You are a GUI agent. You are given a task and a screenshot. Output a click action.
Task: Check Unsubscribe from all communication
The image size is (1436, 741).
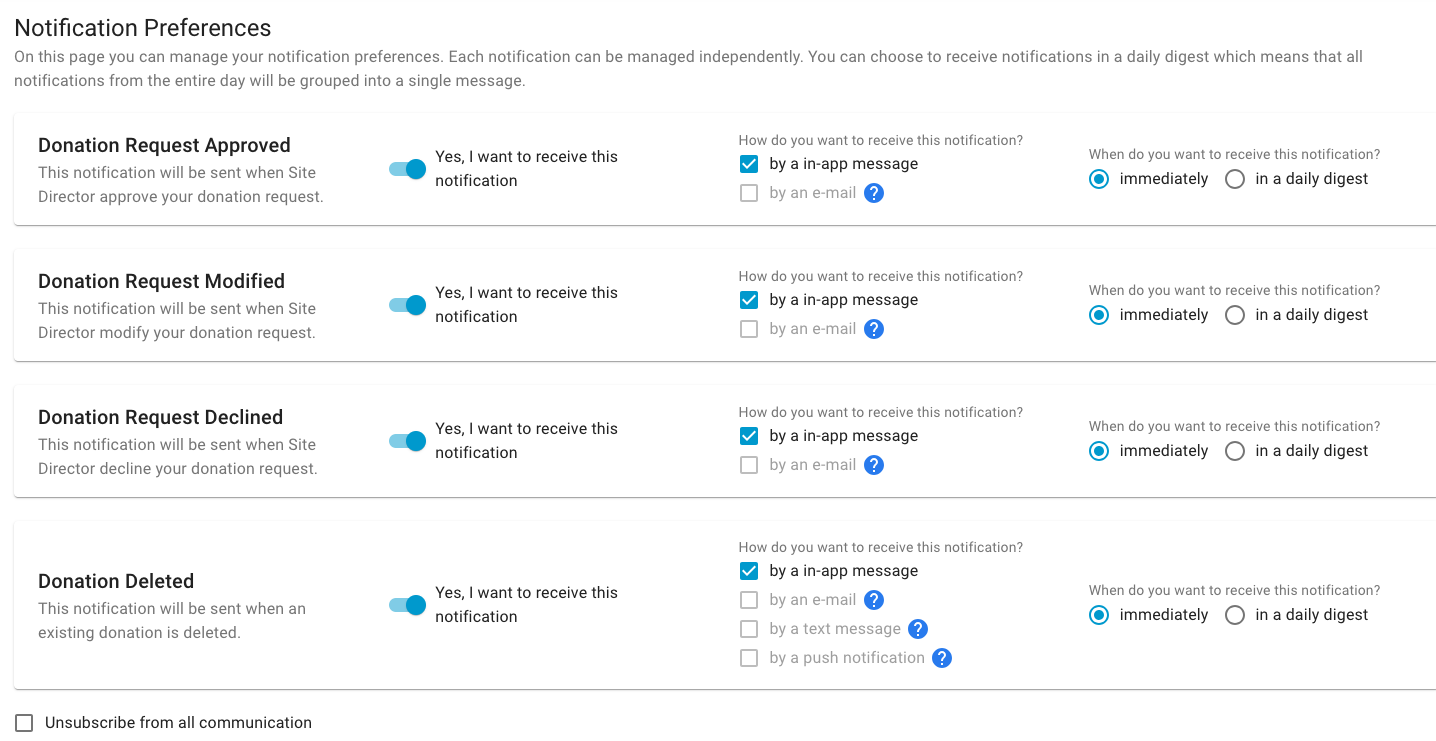click(24, 723)
